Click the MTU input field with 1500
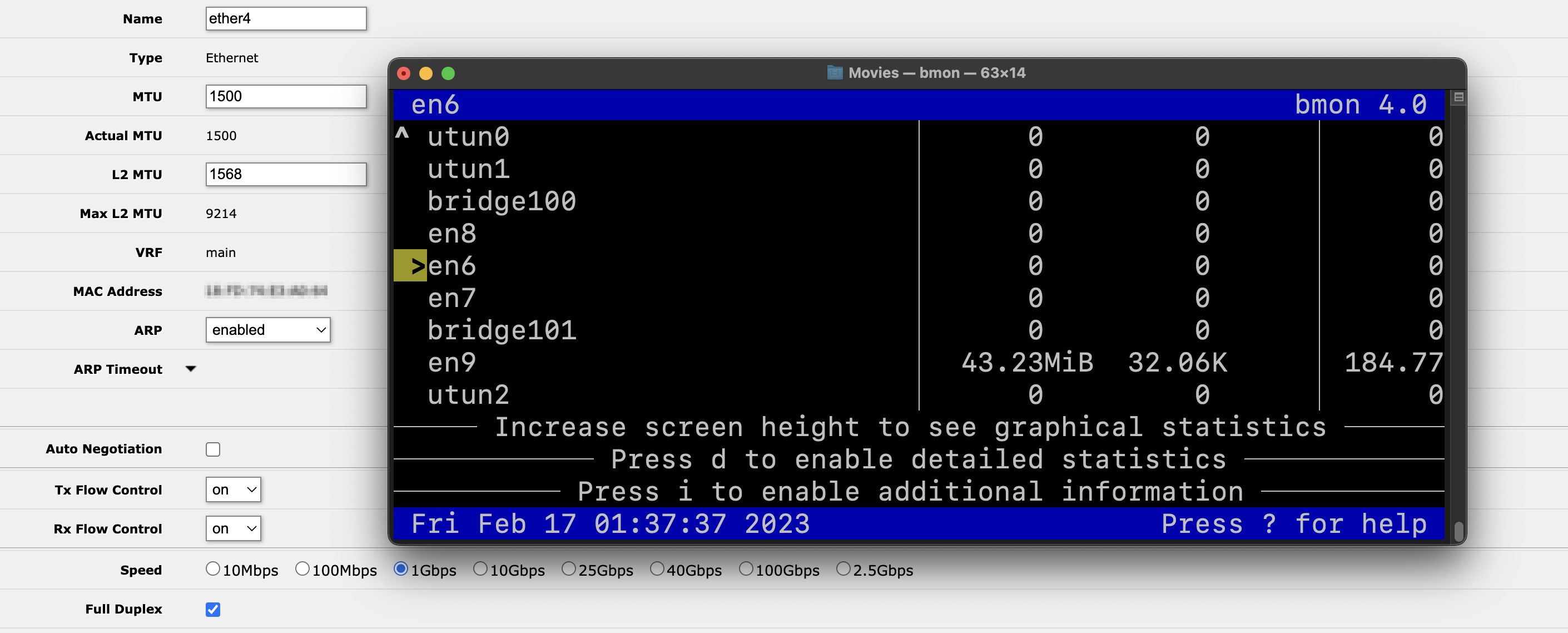Image resolution: width=1568 pixels, height=633 pixels. [286, 96]
